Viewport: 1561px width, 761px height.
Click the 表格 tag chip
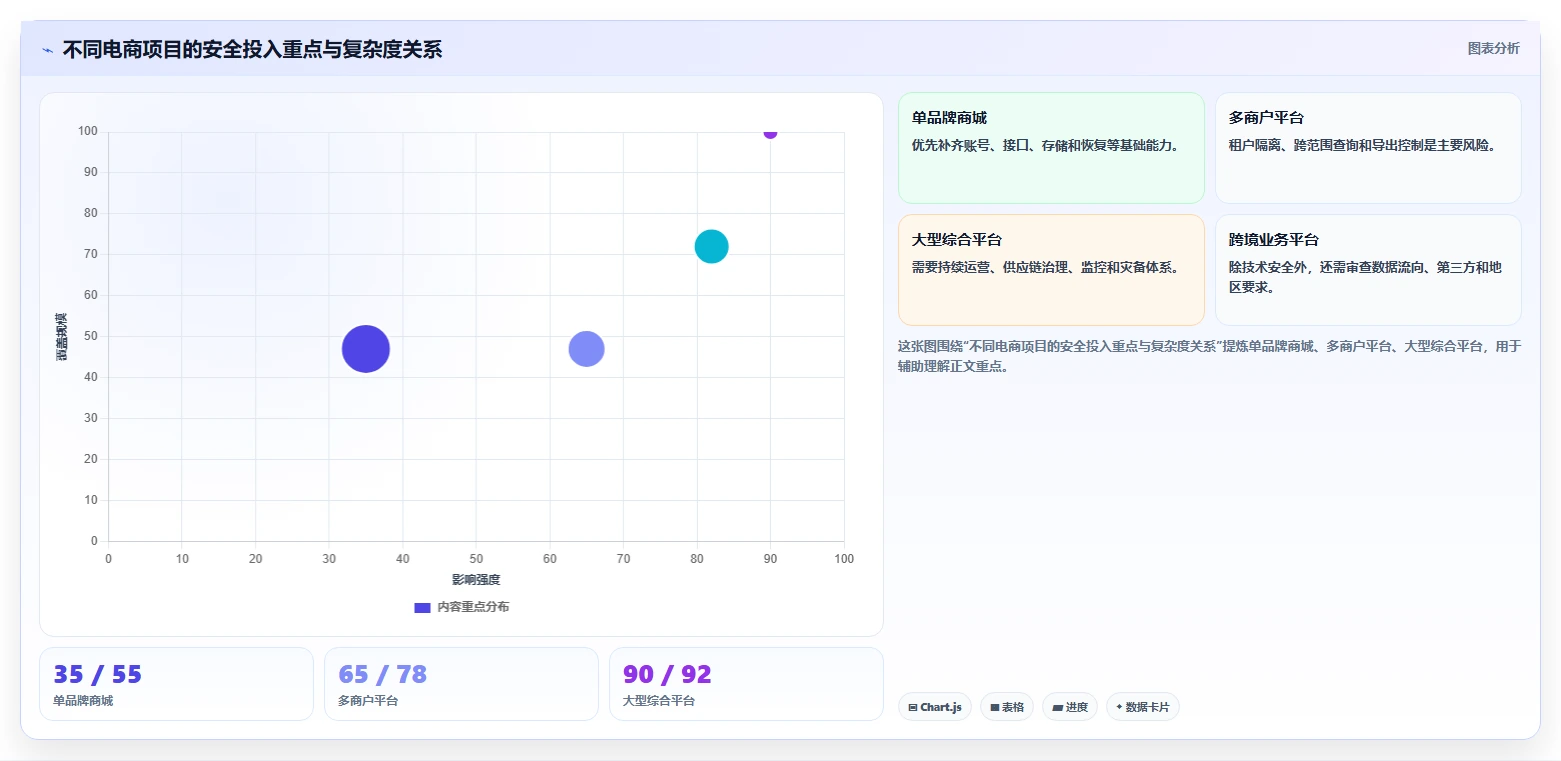(1007, 707)
